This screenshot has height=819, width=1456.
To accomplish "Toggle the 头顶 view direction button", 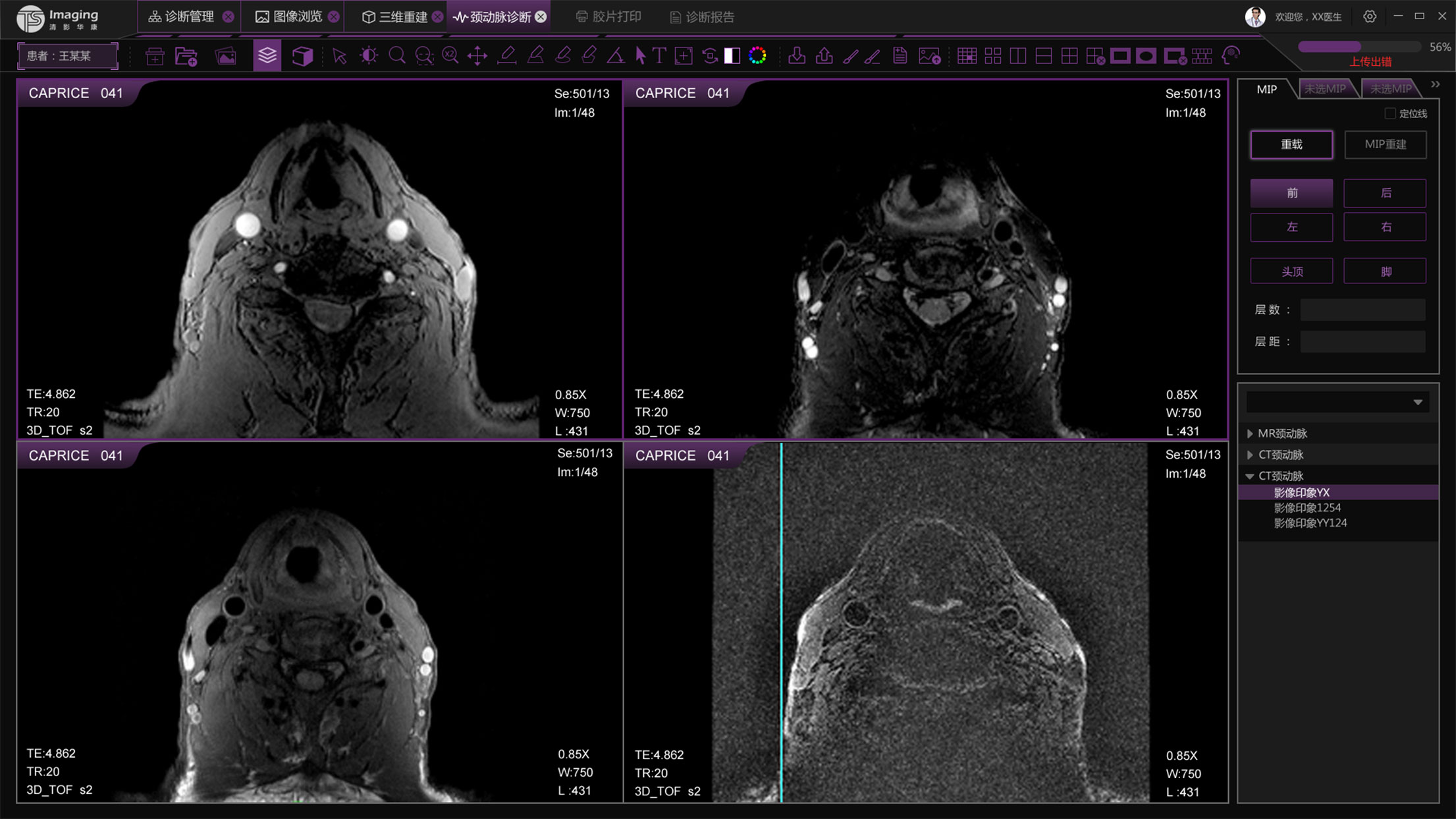I will (1291, 271).
